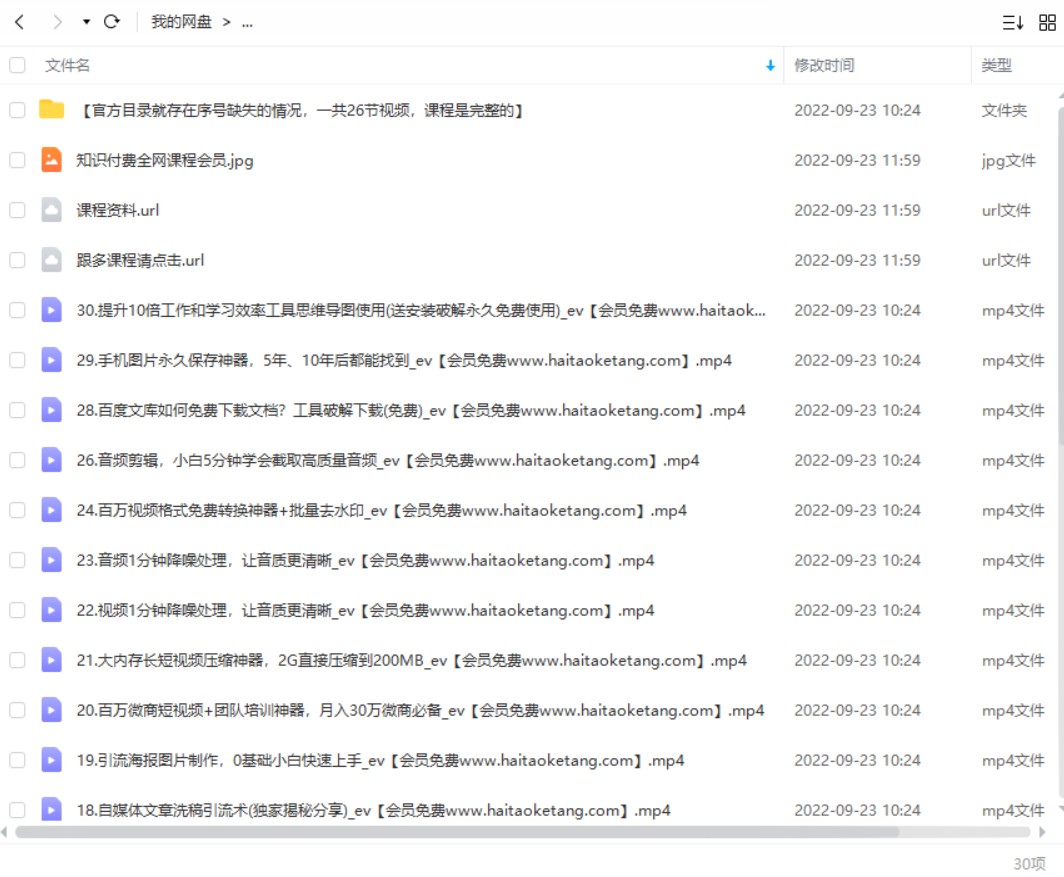Click video icon of 26.音频剪辑 file
The image size is (1064, 877).
tap(52, 460)
